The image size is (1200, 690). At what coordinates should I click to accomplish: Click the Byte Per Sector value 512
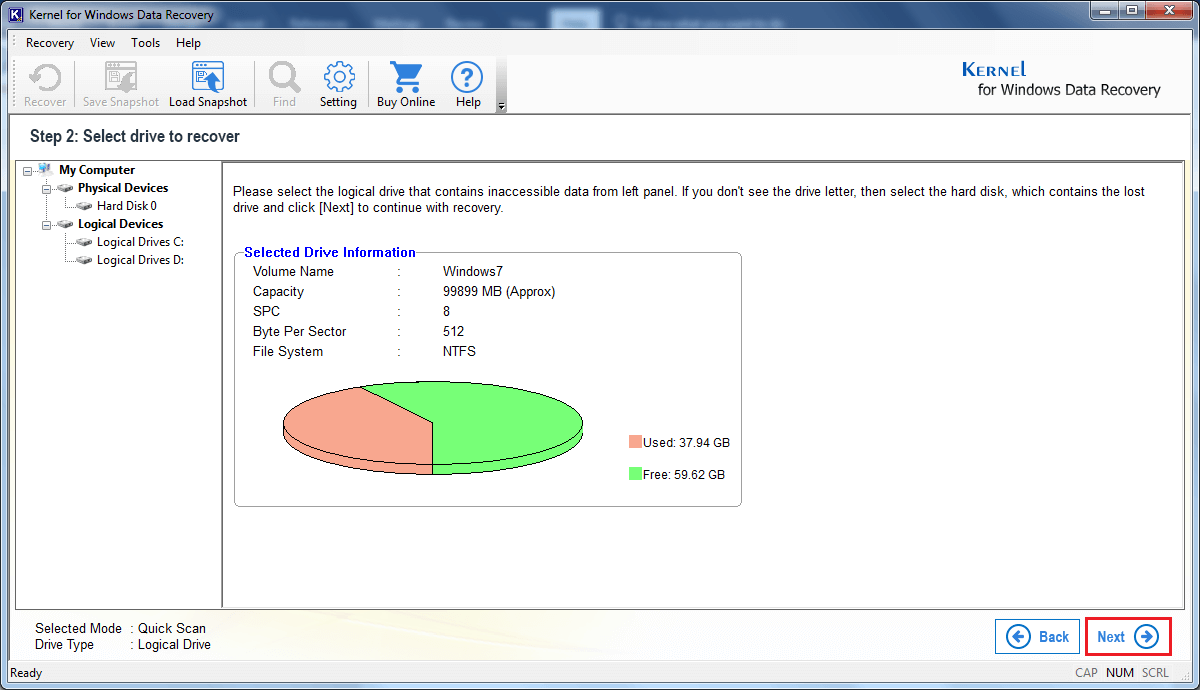click(453, 331)
